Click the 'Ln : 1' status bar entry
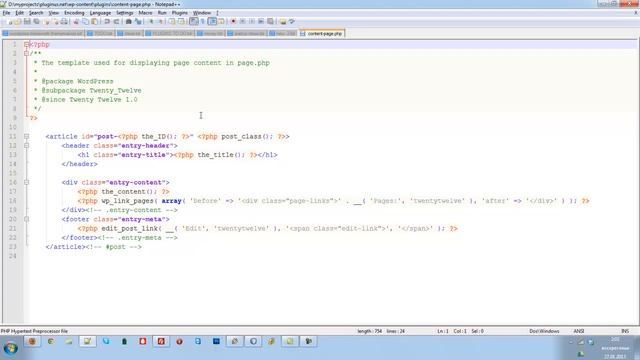640x360 pixels. [x=443, y=331]
